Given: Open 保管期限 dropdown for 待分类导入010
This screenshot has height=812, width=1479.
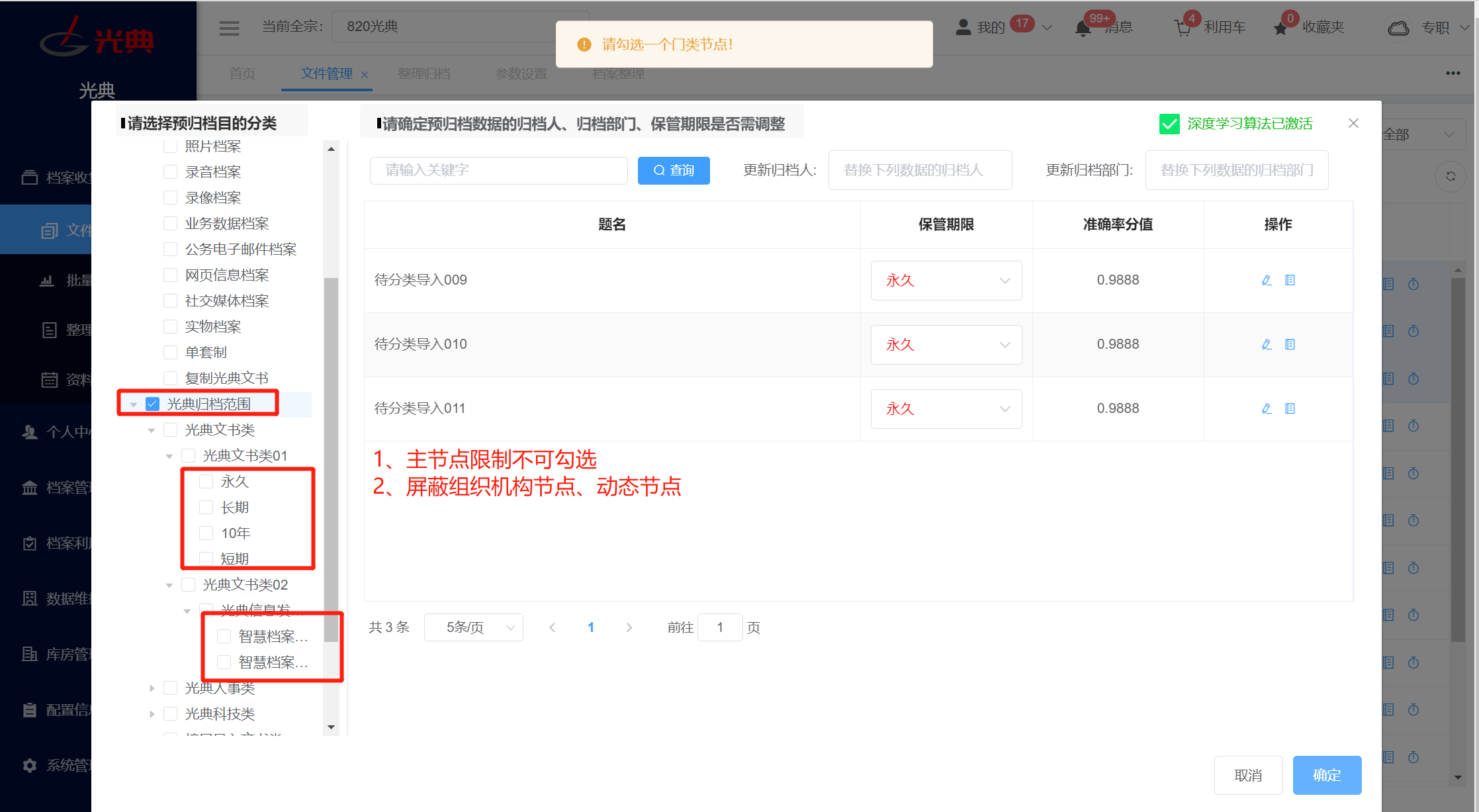Looking at the screenshot, I should 946,345.
